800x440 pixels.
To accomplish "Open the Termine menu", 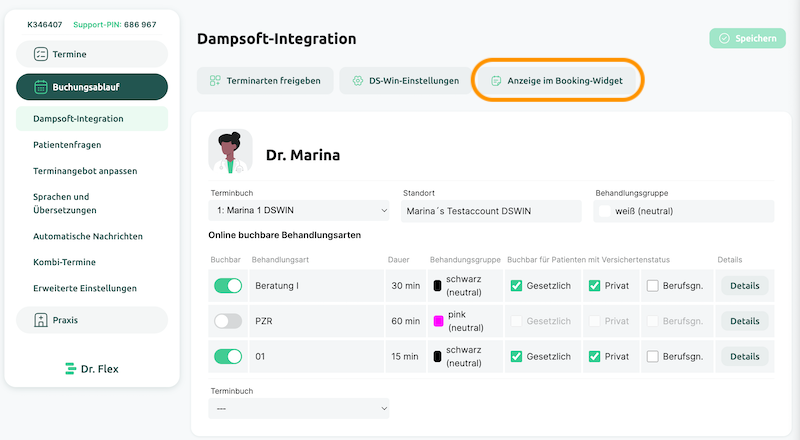I will point(92,54).
